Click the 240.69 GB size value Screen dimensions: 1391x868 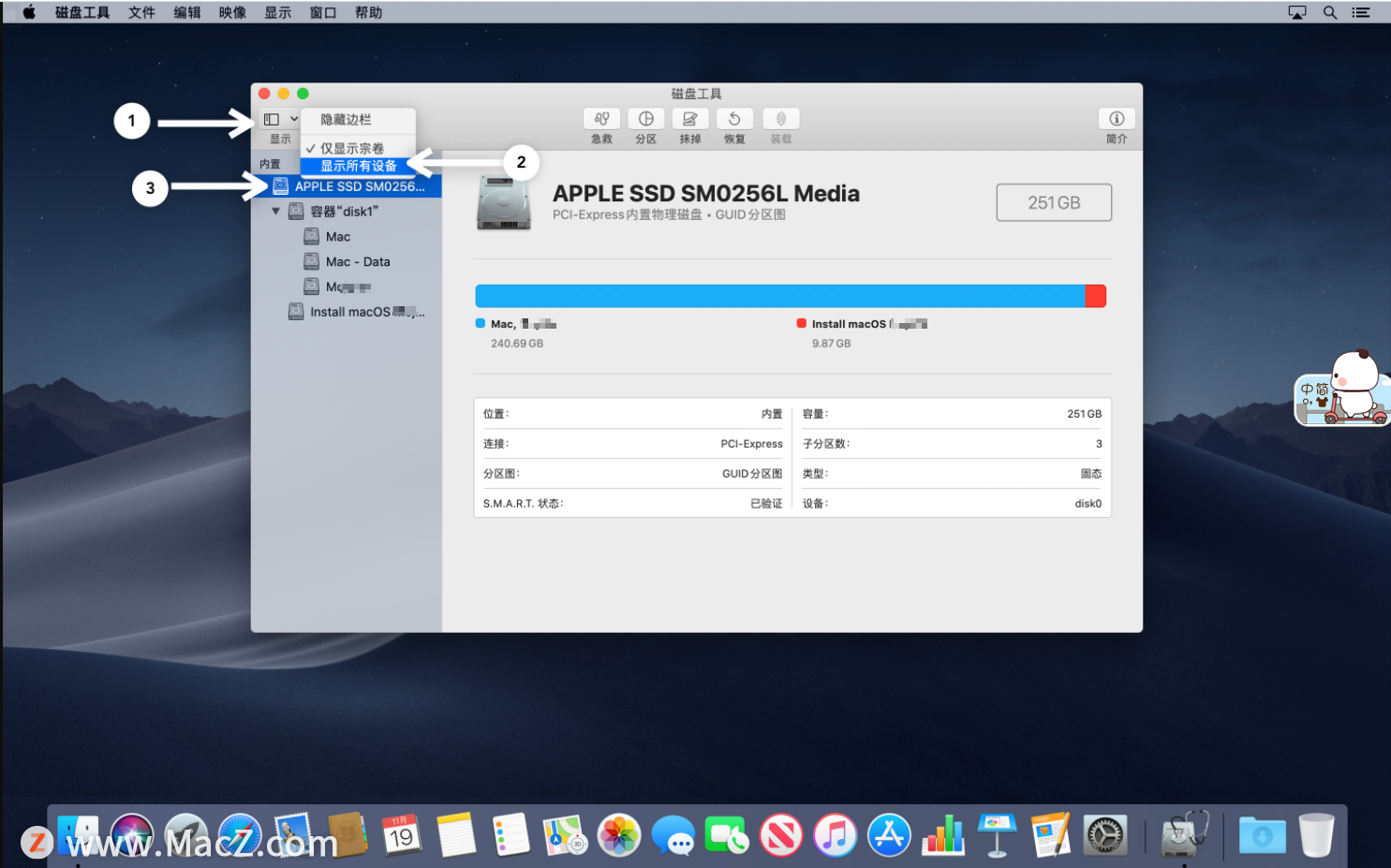coord(517,344)
